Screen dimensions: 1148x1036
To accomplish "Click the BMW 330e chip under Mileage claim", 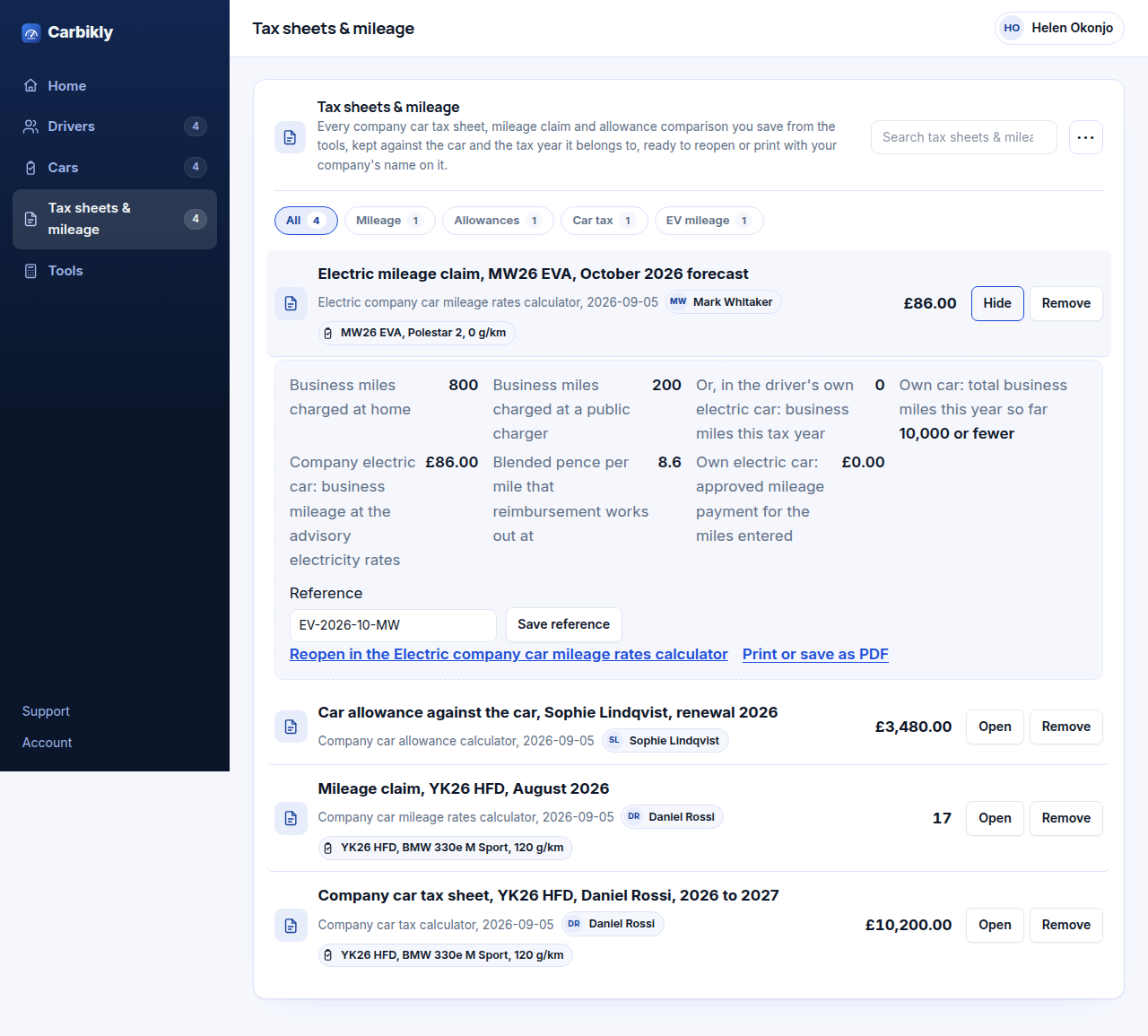I will coord(446,848).
